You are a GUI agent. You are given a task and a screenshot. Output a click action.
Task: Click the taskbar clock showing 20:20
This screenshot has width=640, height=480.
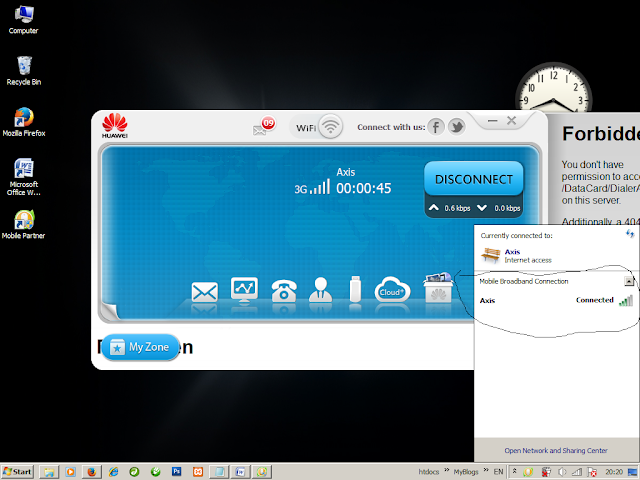[x=614, y=472]
